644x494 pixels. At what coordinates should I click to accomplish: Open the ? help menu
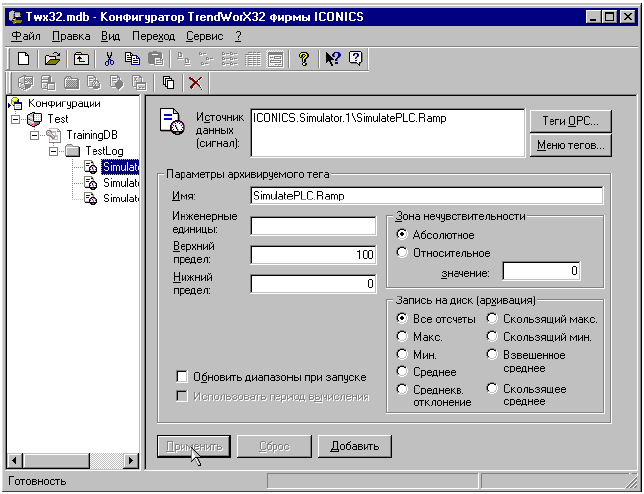[x=238, y=36]
